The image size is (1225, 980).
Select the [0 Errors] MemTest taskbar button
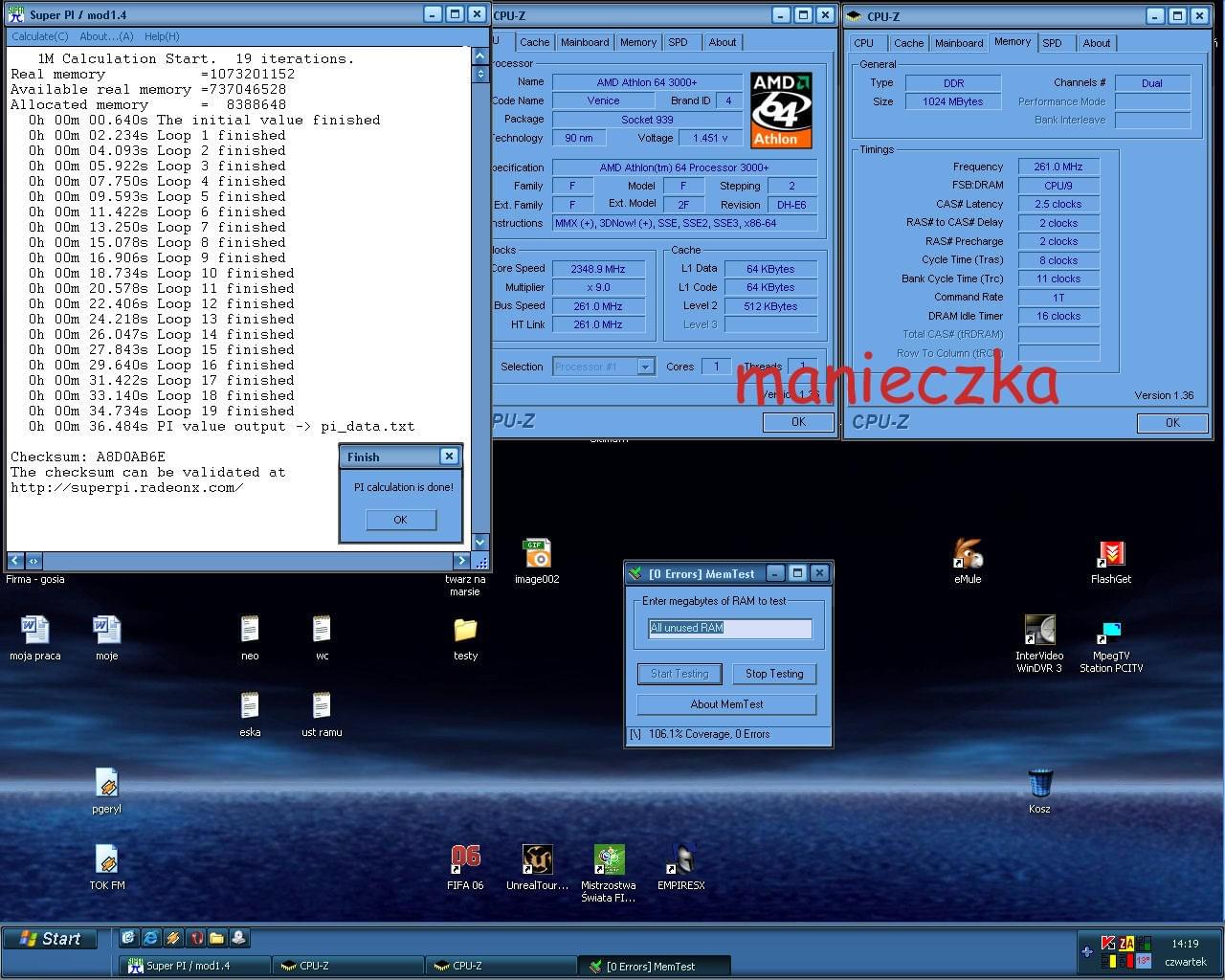pyautogui.click(x=655, y=966)
